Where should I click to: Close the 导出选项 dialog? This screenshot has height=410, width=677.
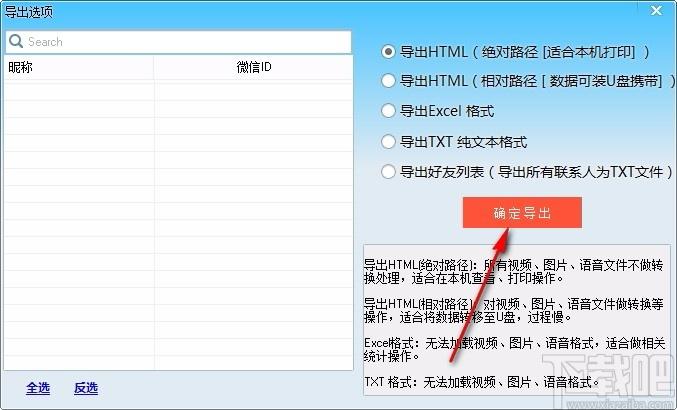pos(656,10)
